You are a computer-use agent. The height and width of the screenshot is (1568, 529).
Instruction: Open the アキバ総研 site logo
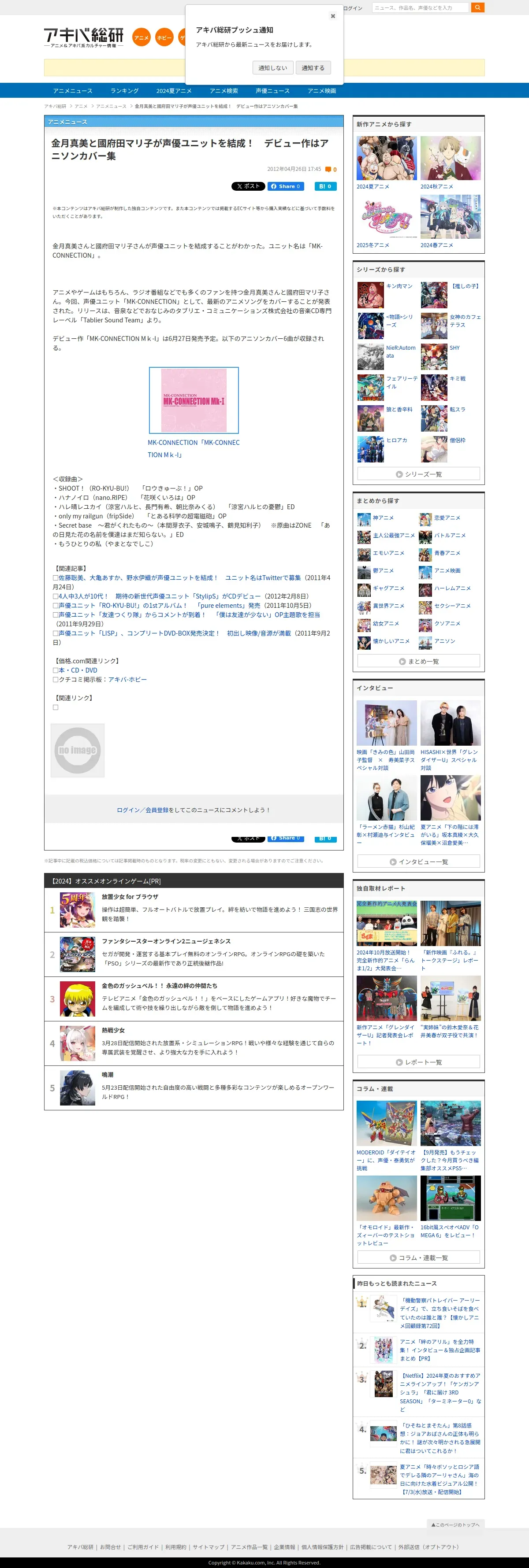pyautogui.click(x=83, y=38)
